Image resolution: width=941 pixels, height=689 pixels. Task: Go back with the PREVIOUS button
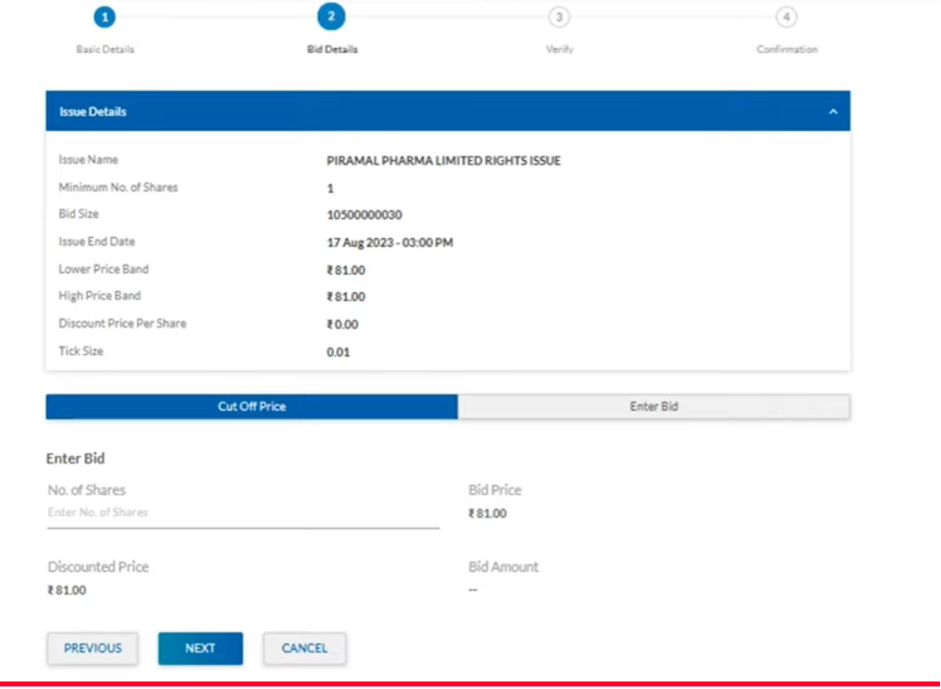coord(93,648)
